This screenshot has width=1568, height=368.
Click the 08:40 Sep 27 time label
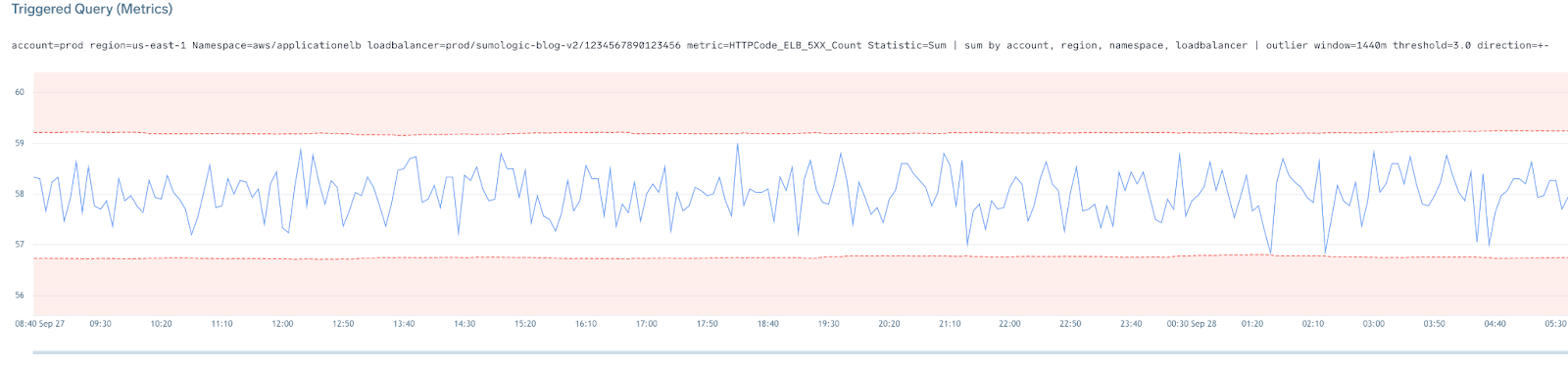(x=40, y=324)
